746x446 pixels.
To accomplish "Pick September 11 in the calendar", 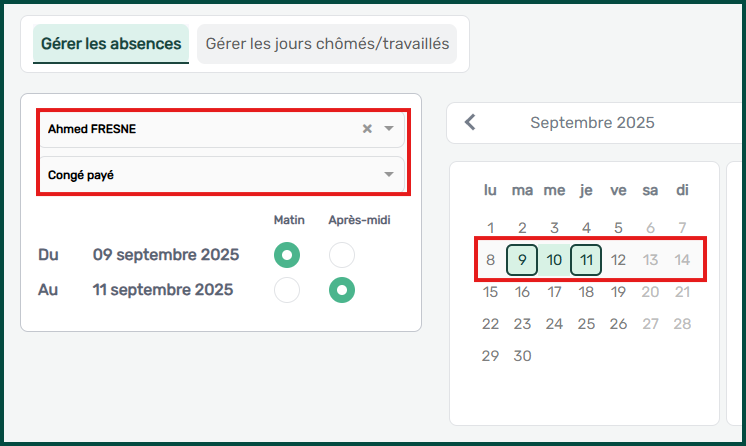I will point(586,260).
